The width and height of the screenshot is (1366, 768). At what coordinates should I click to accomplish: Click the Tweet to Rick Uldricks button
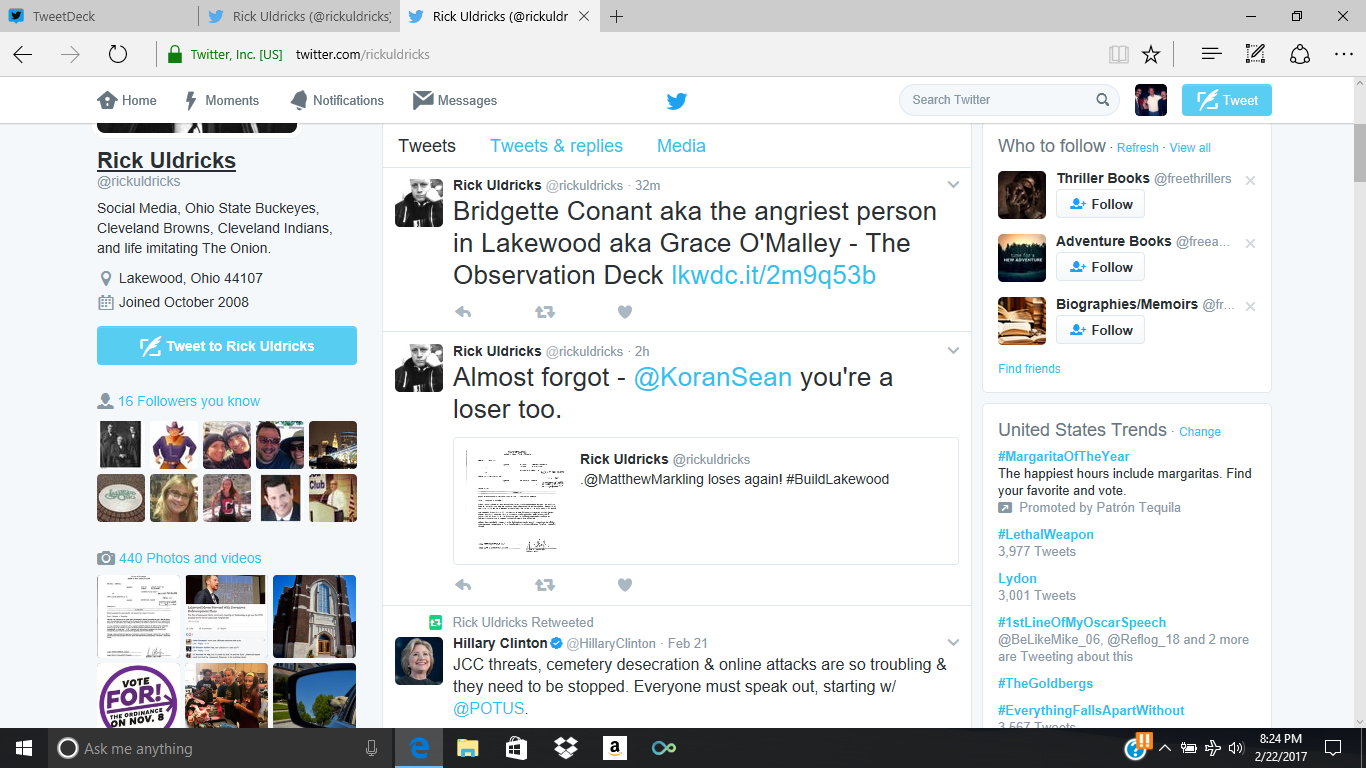pyautogui.click(x=226, y=345)
